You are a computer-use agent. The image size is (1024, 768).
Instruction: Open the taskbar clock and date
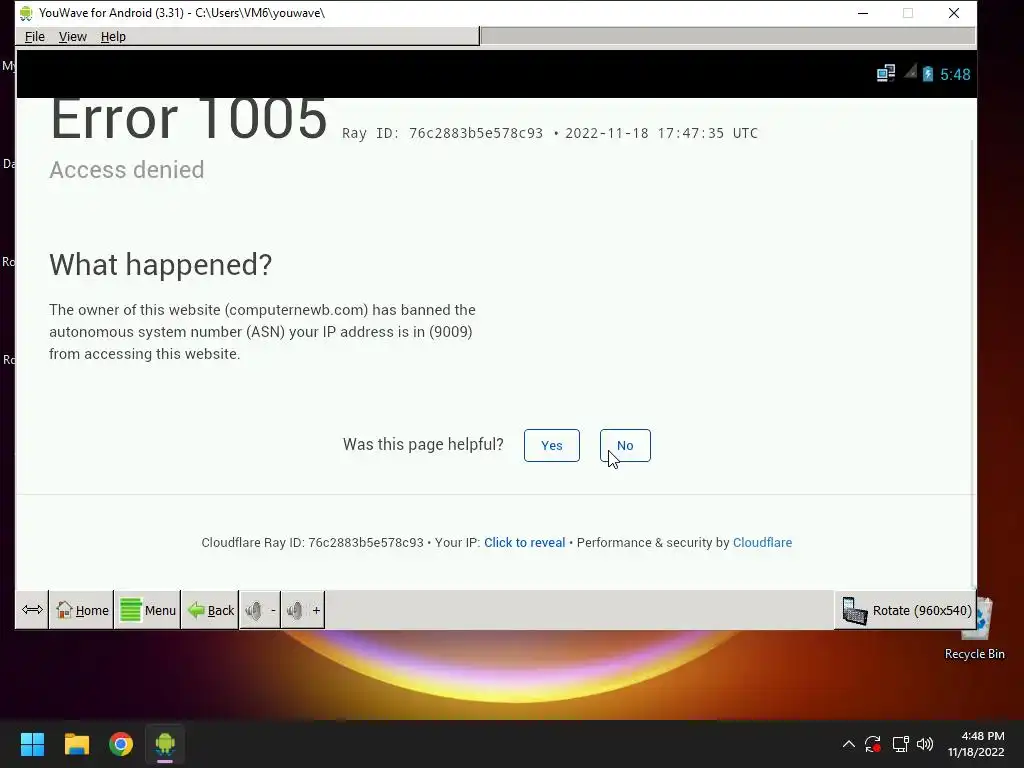pos(976,744)
